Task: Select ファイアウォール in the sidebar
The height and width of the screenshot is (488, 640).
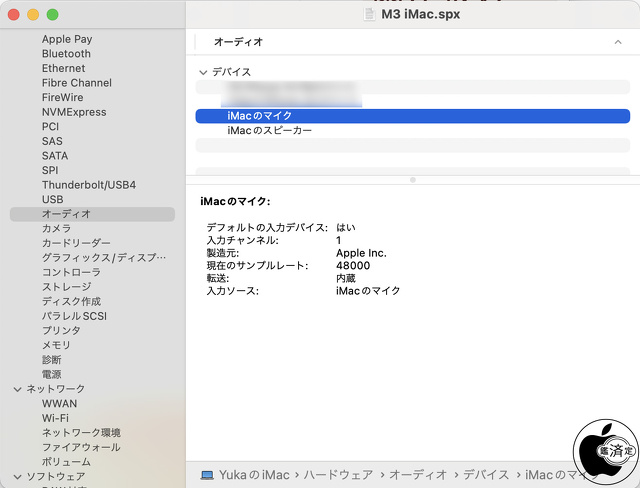Action: (81, 447)
